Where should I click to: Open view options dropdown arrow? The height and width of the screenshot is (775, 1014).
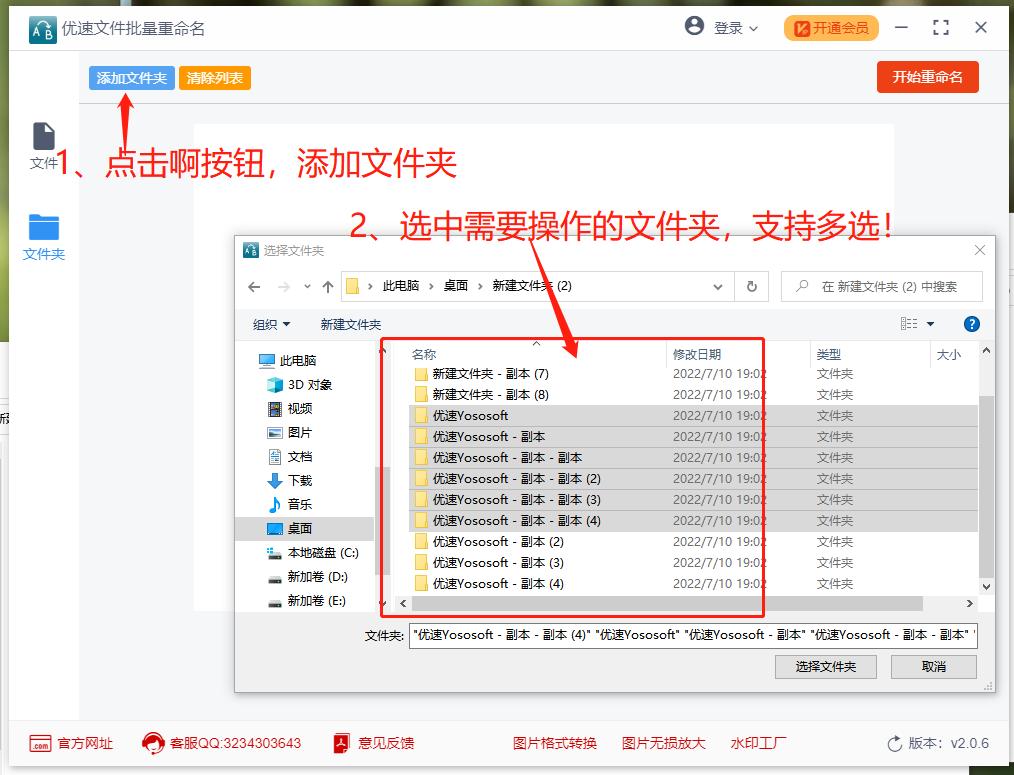tap(931, 323)
